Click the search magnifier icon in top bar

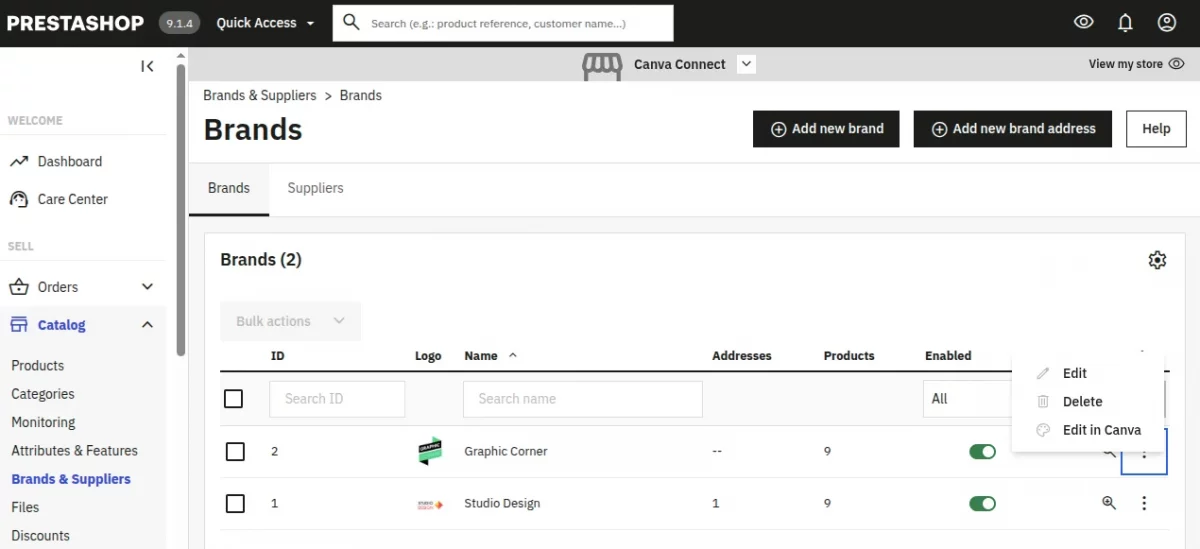351,22
